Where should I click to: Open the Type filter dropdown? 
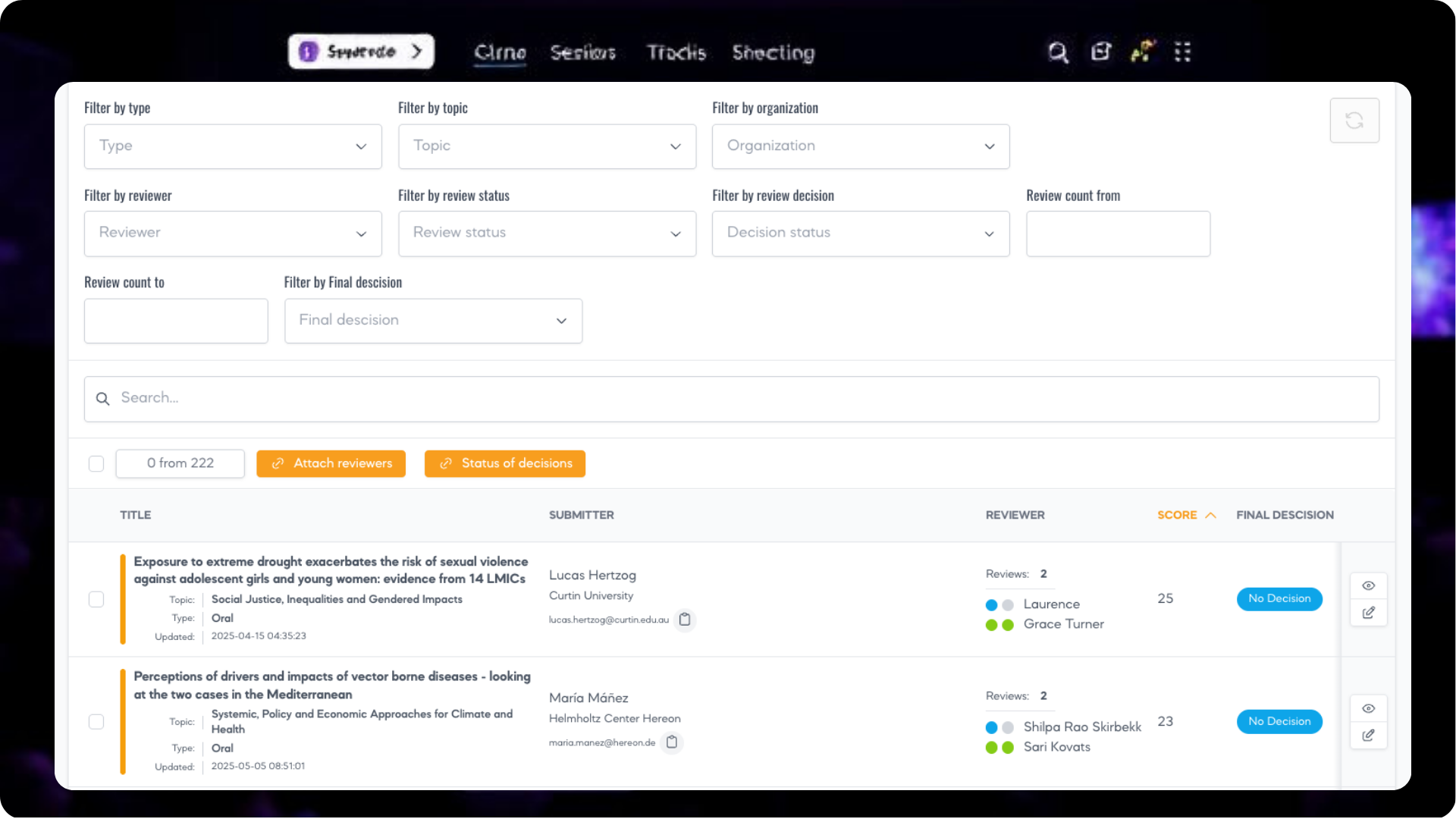click(x=233, y=146)
